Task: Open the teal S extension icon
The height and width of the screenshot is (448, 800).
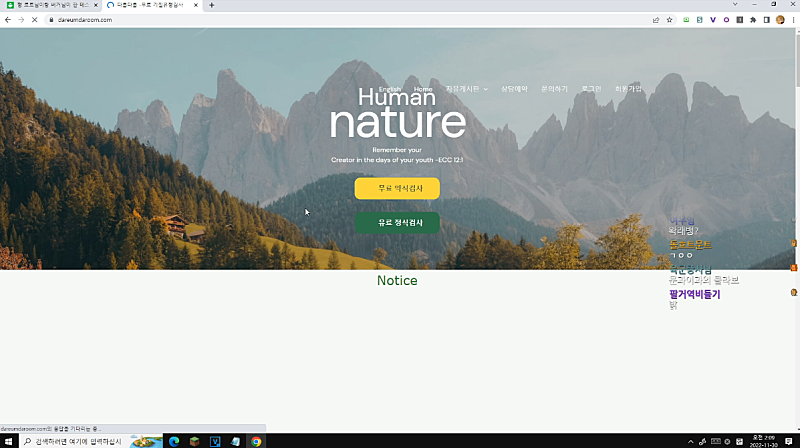Action: [699, 20]
